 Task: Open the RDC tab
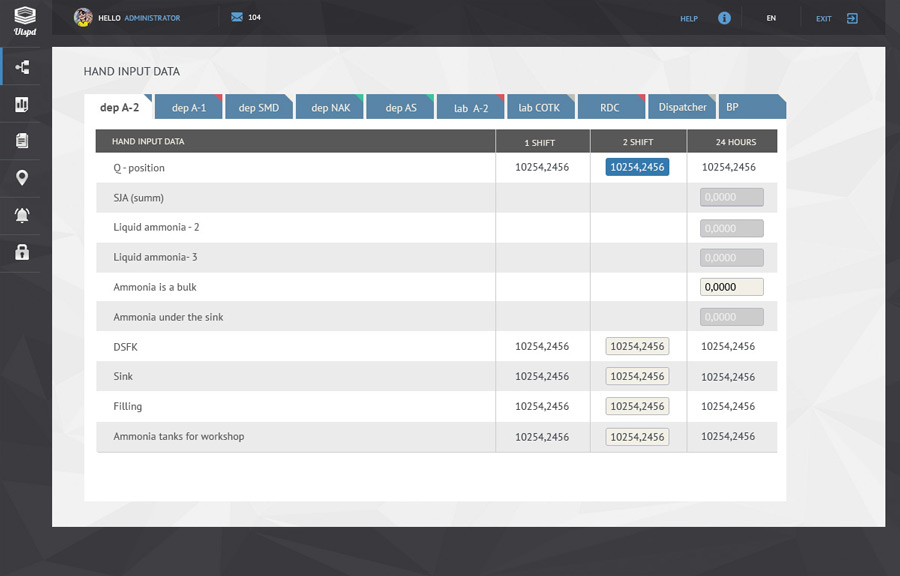pyautogui.click(x=611, y=106)
